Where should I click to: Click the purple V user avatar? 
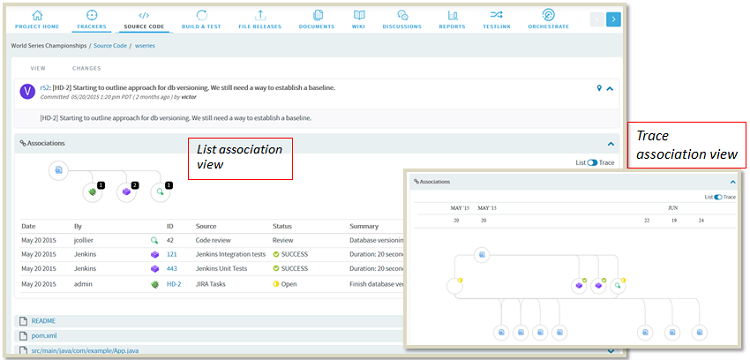[27, 91]
